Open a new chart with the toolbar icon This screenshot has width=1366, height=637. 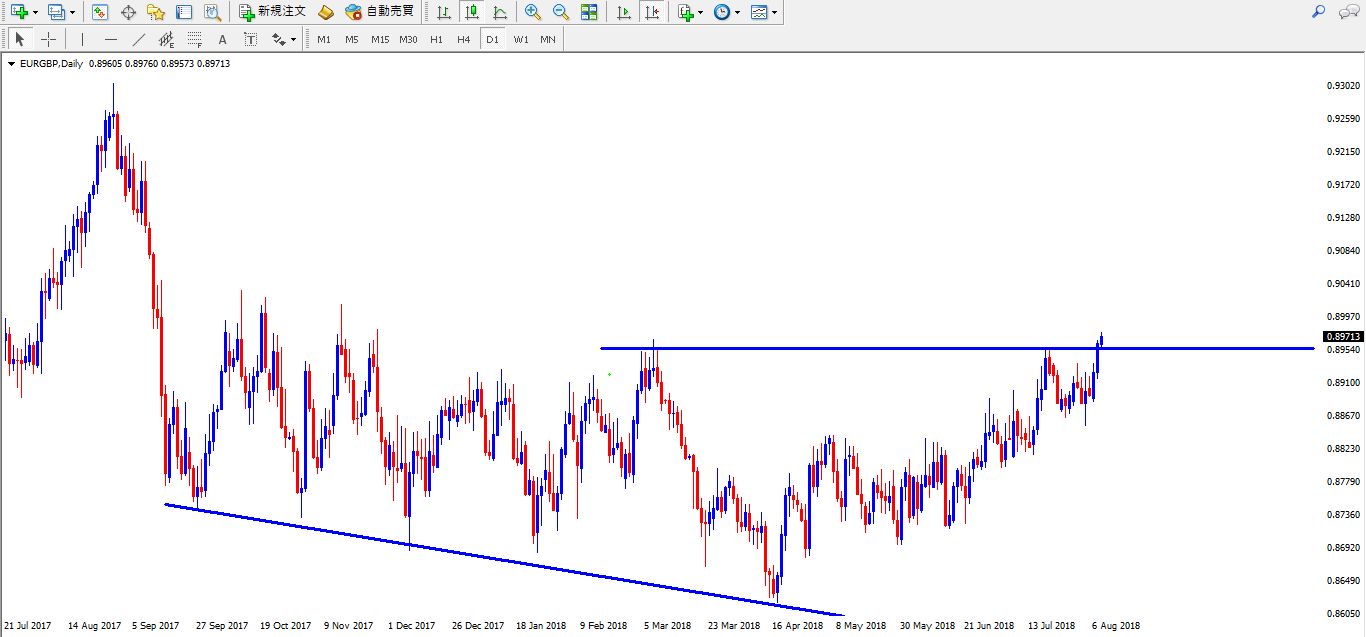coord(18,12)
